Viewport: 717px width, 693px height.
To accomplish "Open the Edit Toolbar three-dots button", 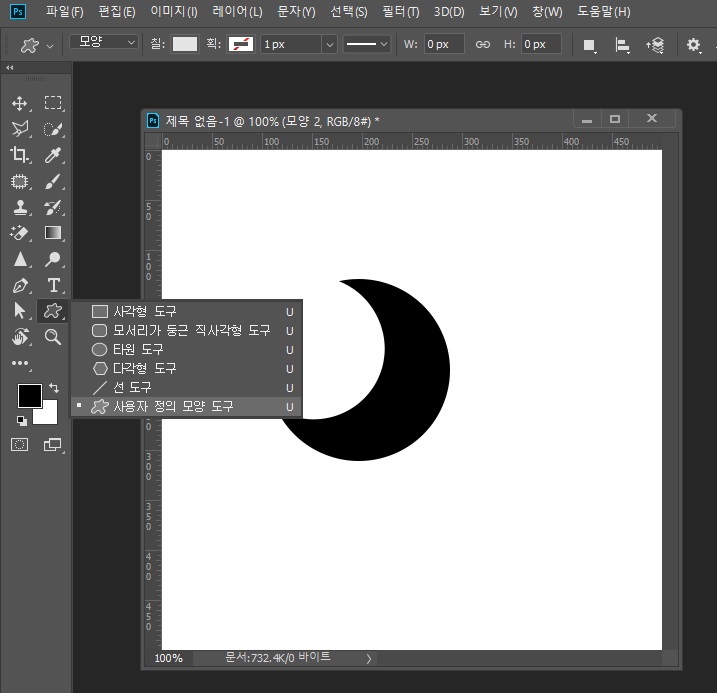I will tap(20, 363).
